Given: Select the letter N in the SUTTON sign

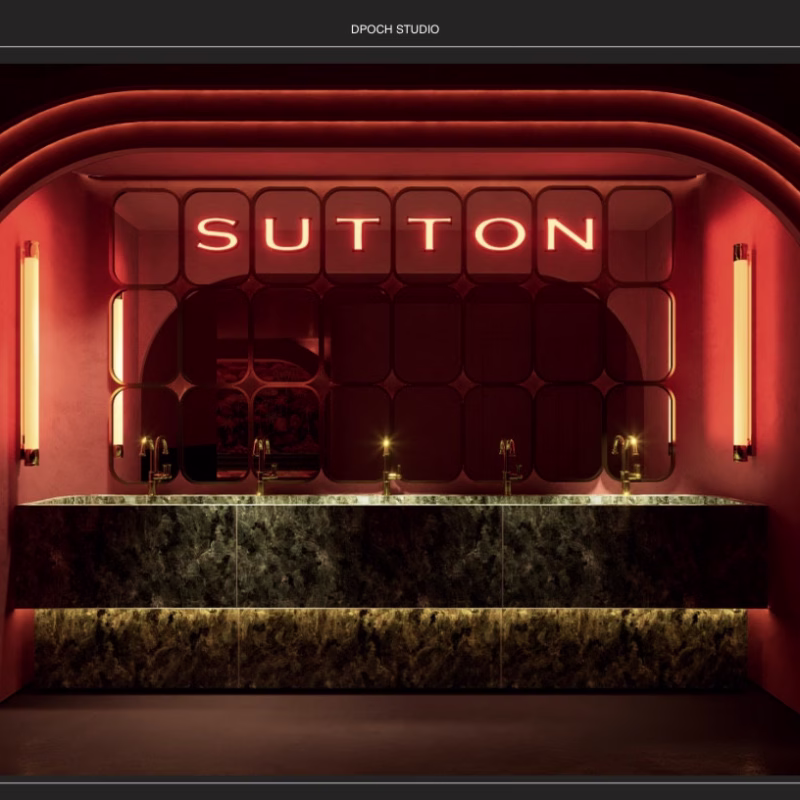Looking at the screenshot, I should [x=570, y=233].
